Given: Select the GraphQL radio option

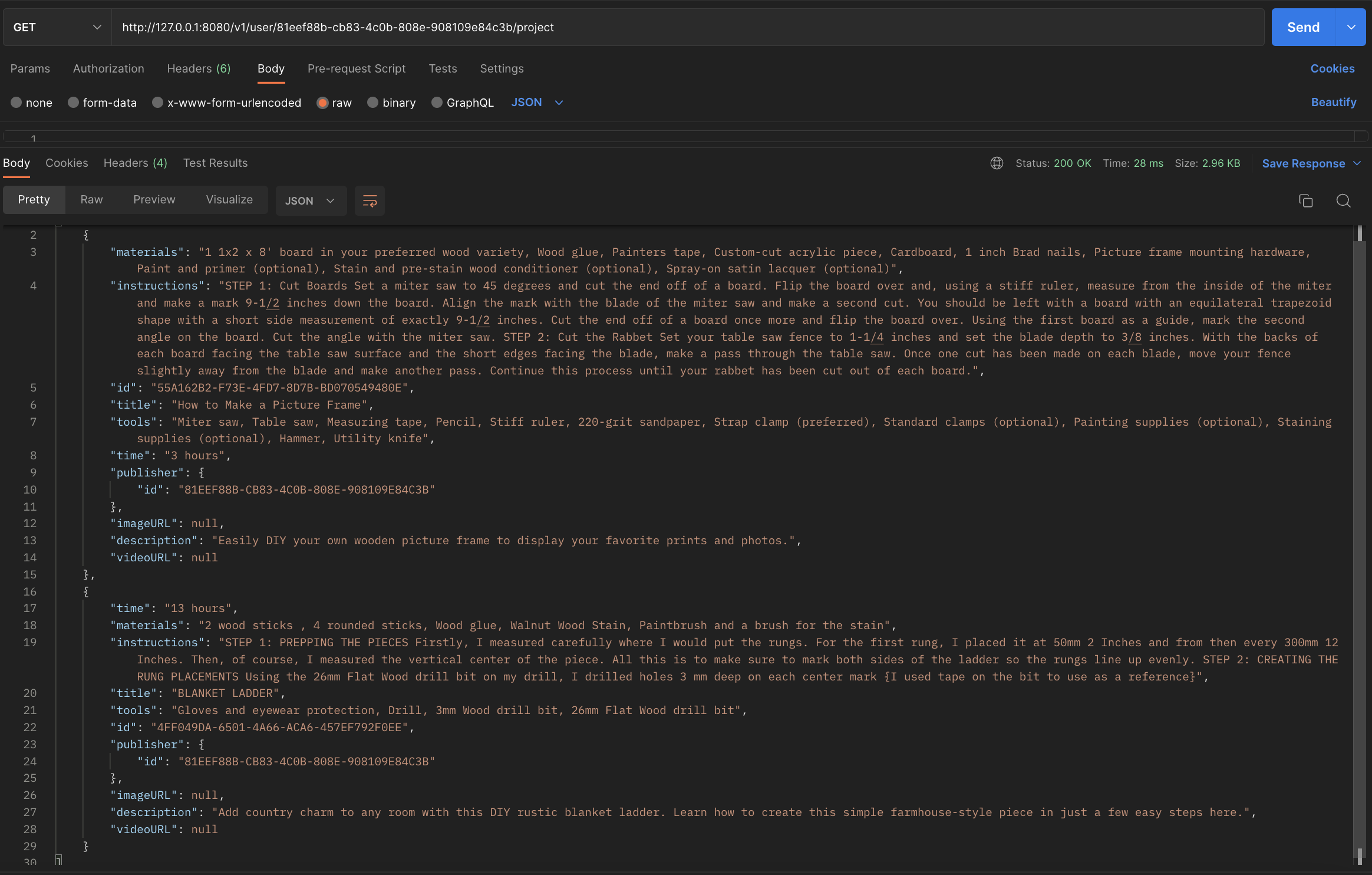Looking at the screenshot, I should click(x=437, y=103).
